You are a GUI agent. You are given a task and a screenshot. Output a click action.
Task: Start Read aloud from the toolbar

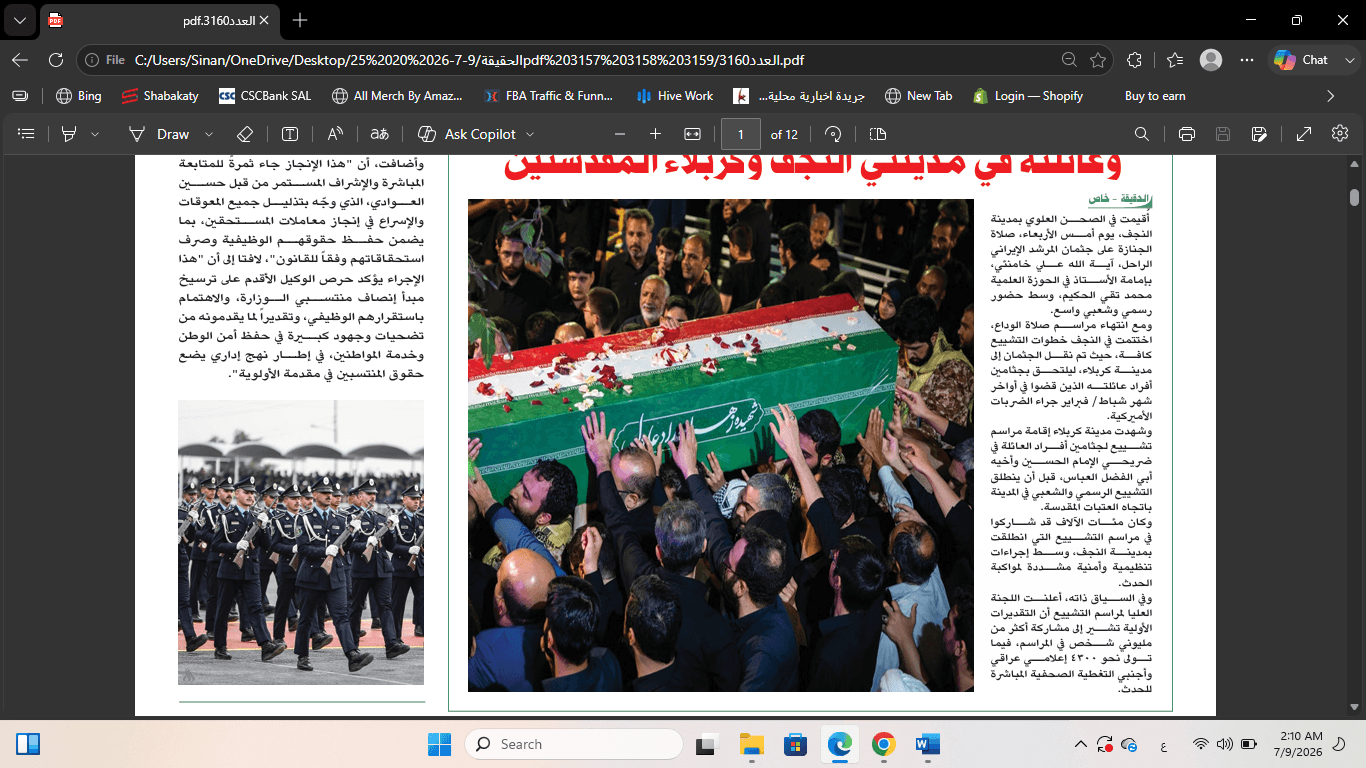point(335,134)
